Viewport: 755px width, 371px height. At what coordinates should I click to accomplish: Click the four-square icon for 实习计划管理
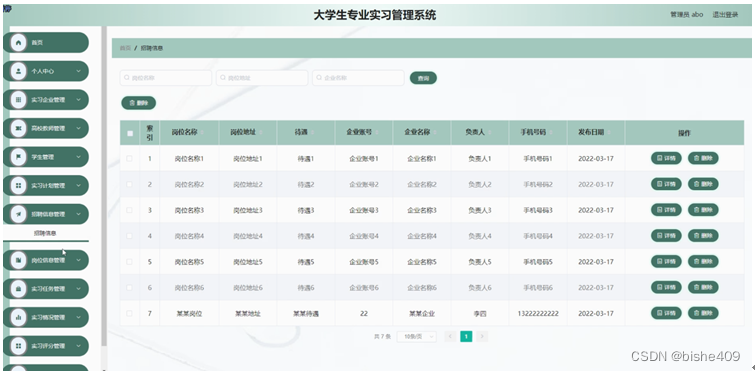tap(18, 185)
